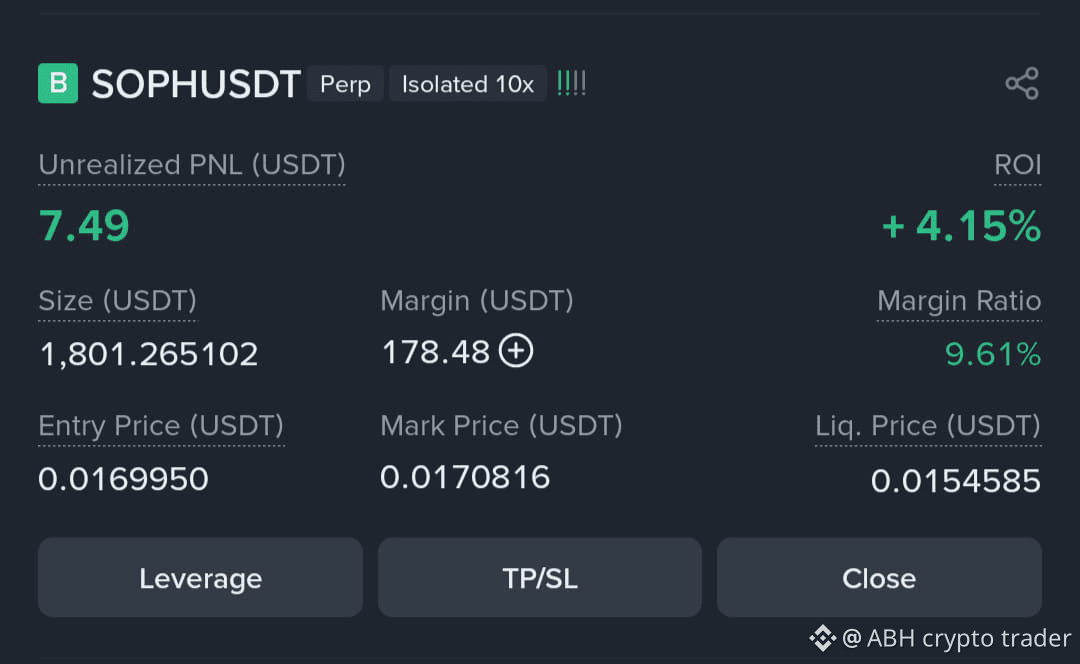Expand the Size (USDT) unit selector
Image resolution: width=1080 pixels, height=664 pixels.
[117, 300]
